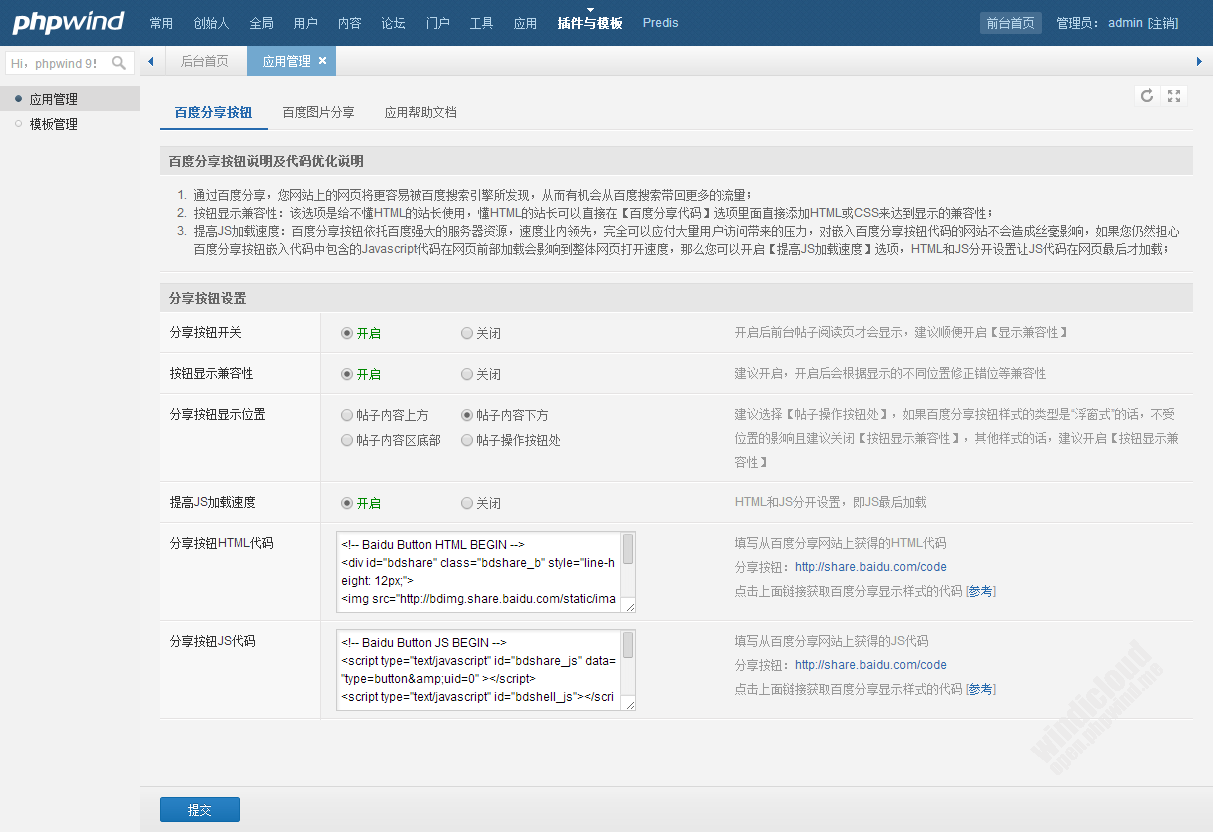Close the 应用管理 tab
This screenshot has height=832, width=1213.
coord(322,61)
